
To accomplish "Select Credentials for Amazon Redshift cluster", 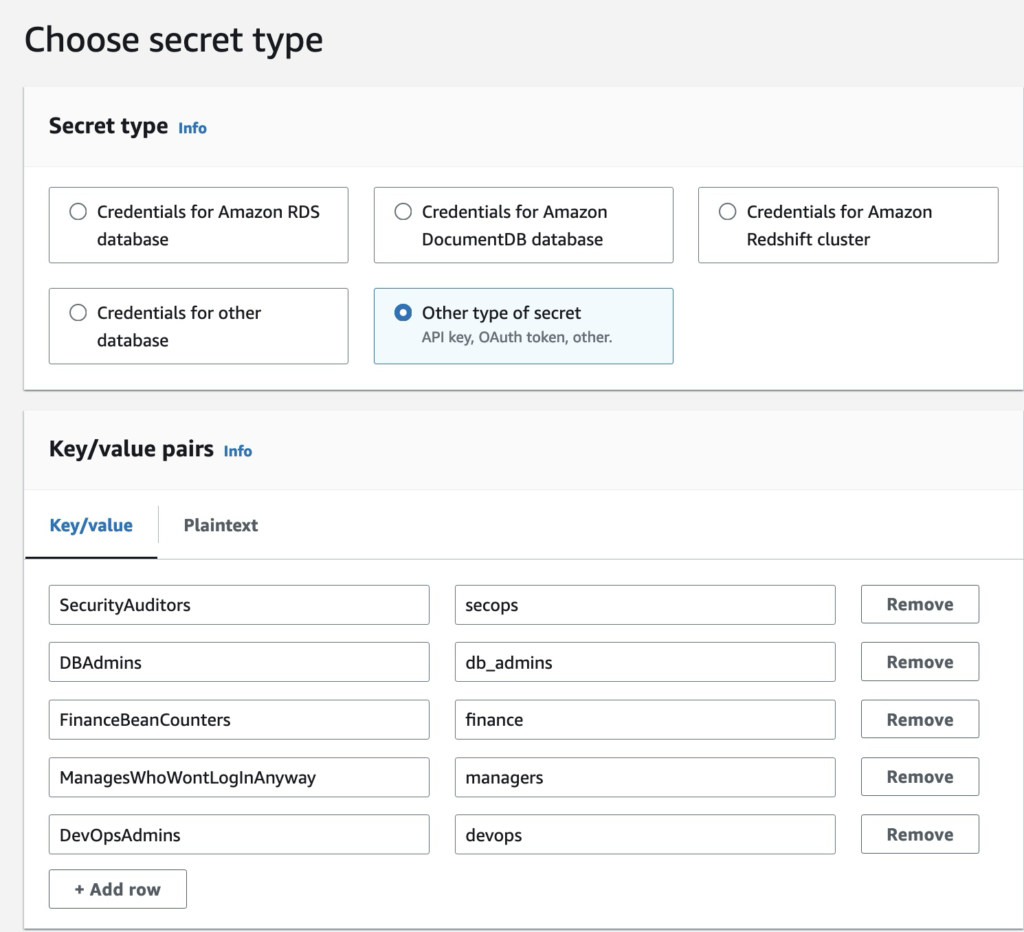I will click(x=728, y=212).
